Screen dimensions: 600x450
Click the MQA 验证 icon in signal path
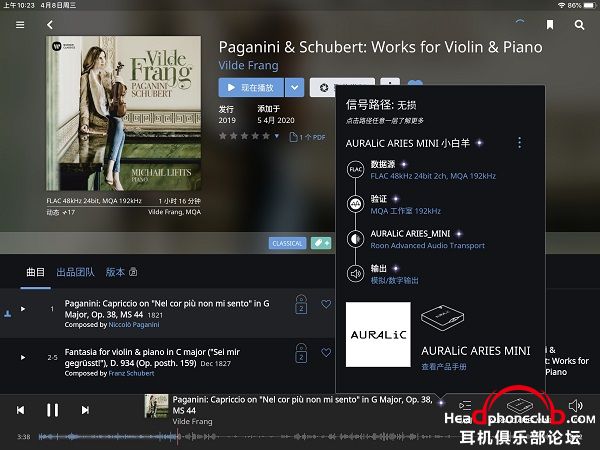[355, 204]
